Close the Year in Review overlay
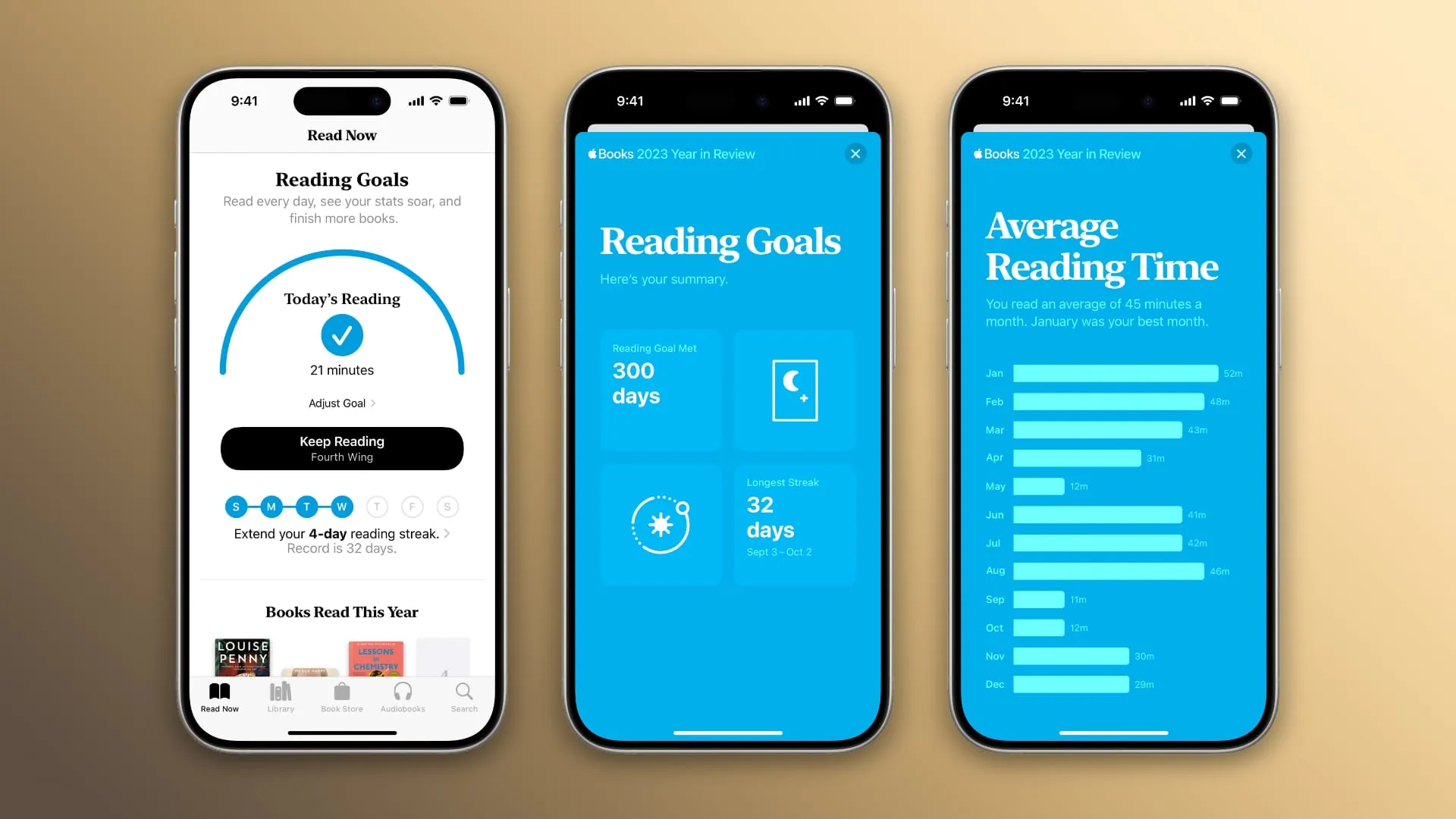1456x819 pixels. (855, 153)
